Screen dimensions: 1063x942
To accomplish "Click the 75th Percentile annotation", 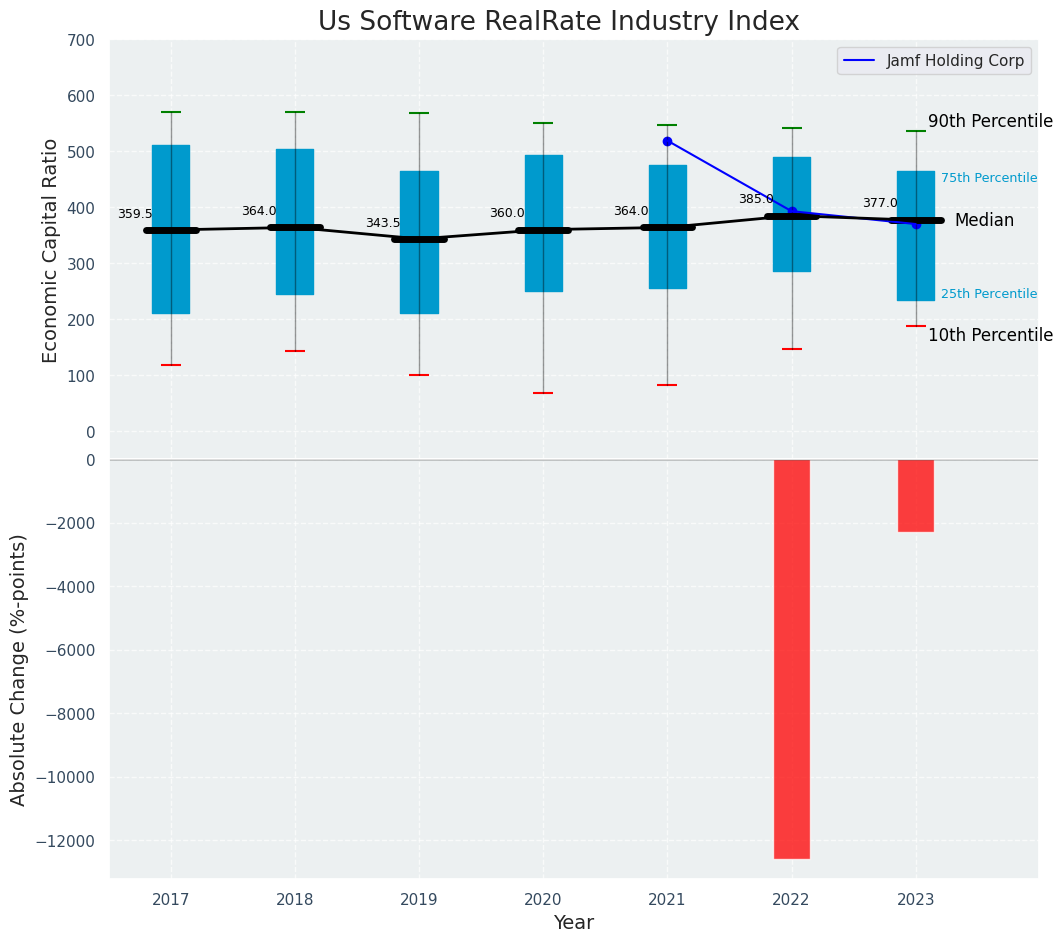I will click(x=988, y=178).
